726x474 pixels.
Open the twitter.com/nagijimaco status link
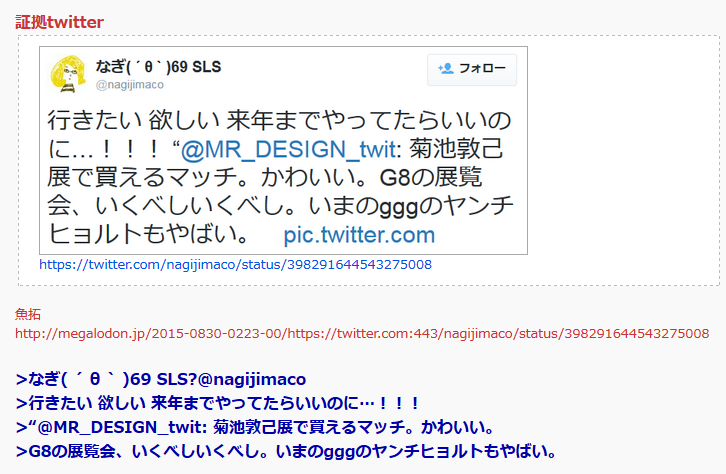pos(235,264)
